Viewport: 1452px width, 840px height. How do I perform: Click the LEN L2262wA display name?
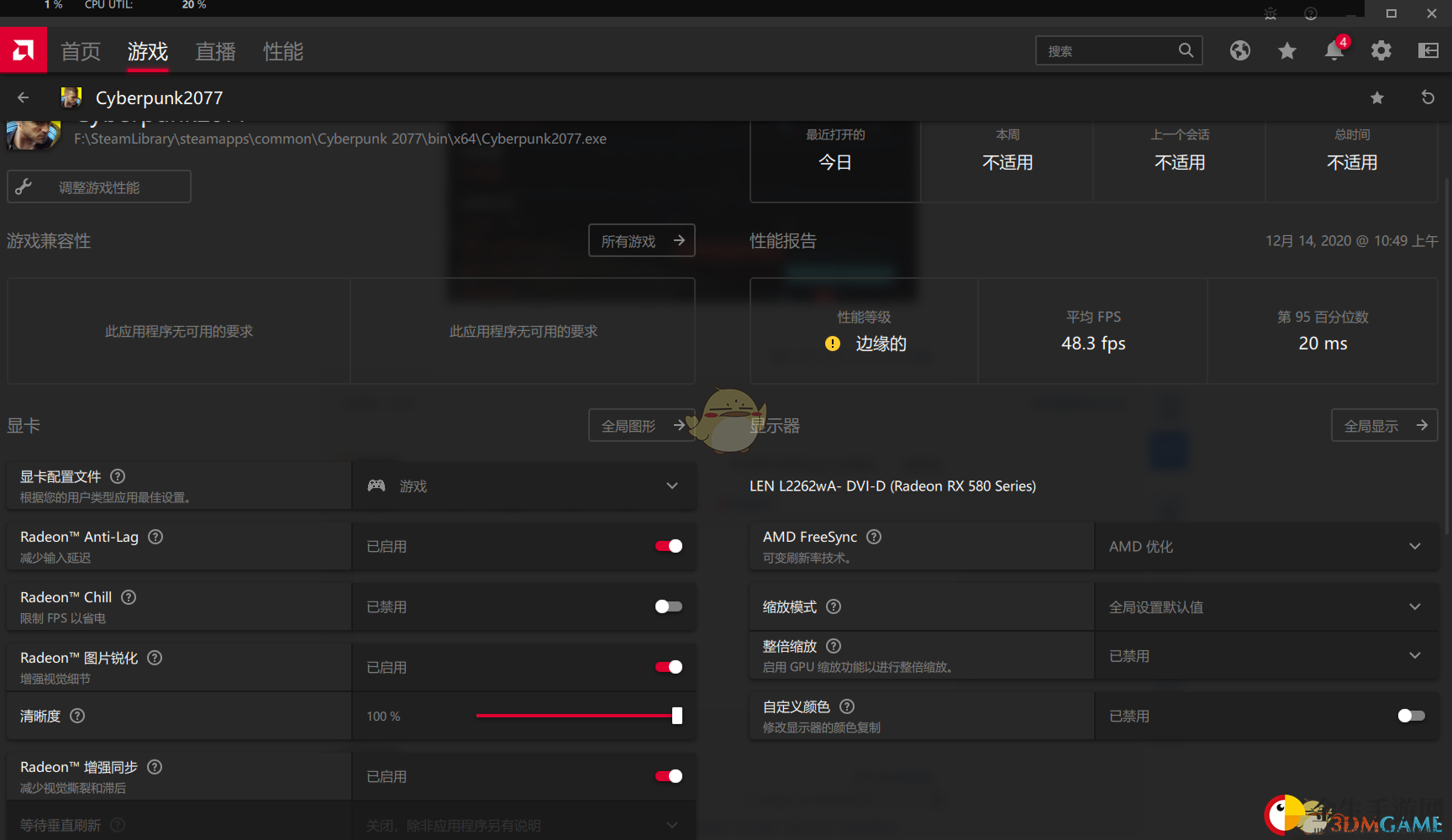[892, 486]
